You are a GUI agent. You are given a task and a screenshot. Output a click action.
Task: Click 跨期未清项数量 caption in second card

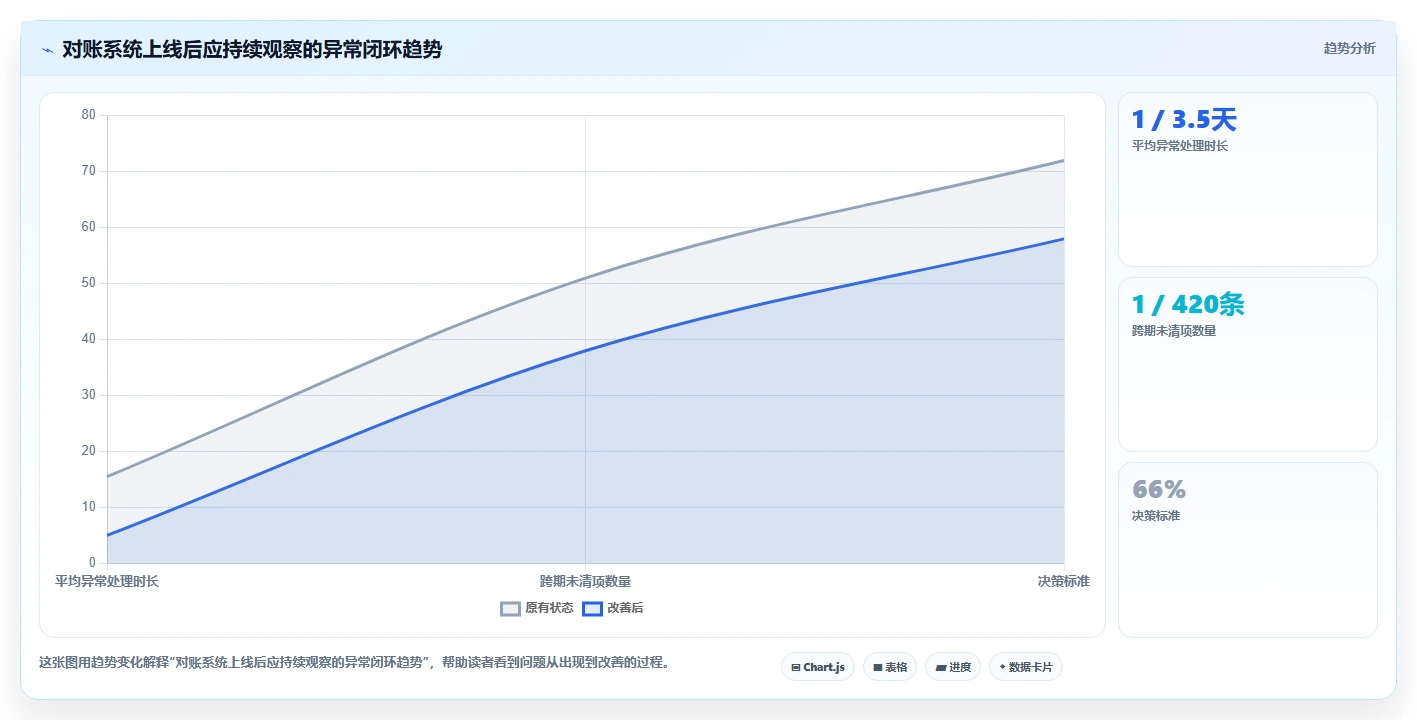(x=1174, y=331)
